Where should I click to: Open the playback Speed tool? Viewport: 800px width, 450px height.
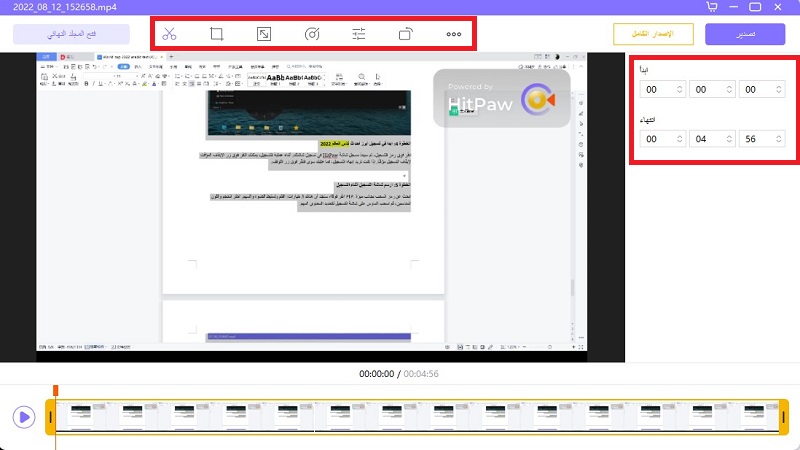(x=312, y=34)
